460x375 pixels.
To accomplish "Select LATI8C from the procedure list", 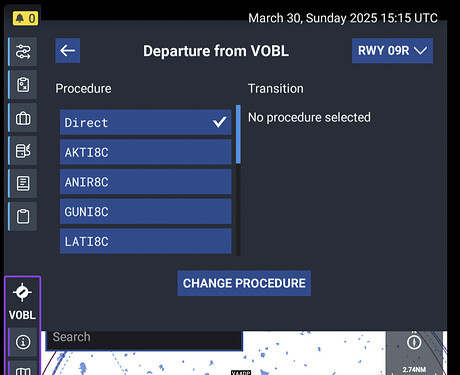I will [146, 241].
